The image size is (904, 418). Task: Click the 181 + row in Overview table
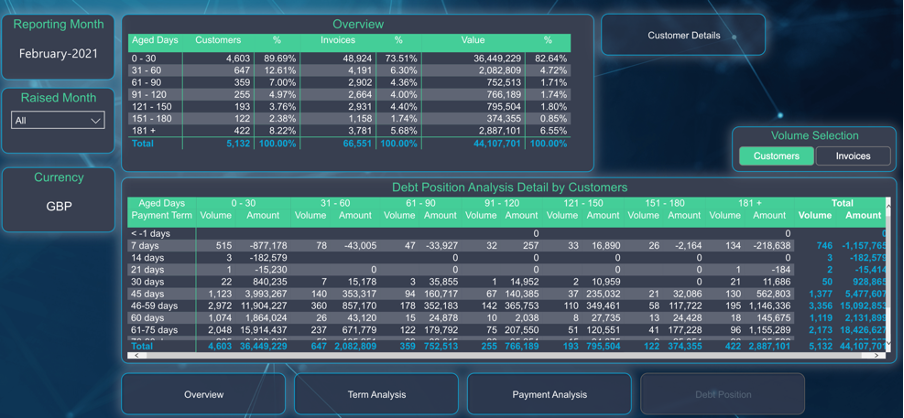click(x=349, y=131)
